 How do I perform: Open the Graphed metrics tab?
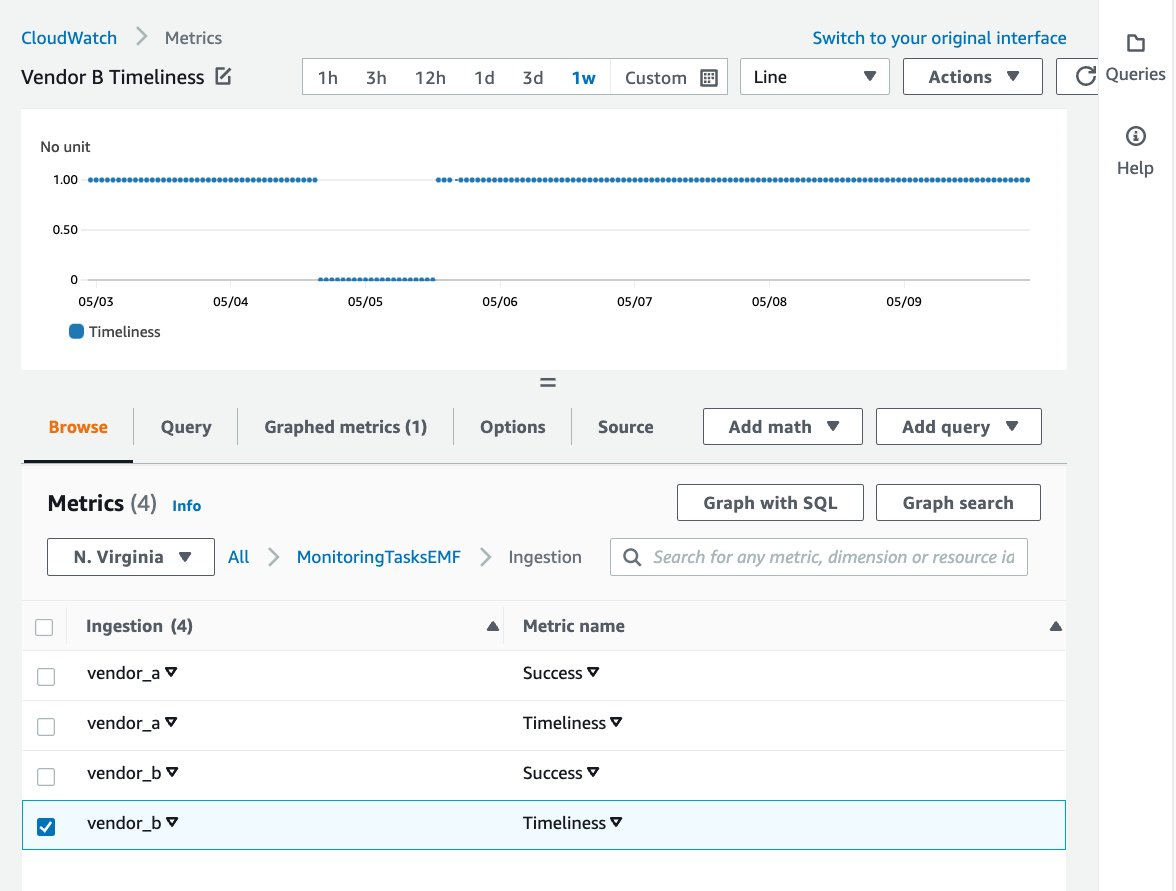pyautogui.click(x=344, y=427)
